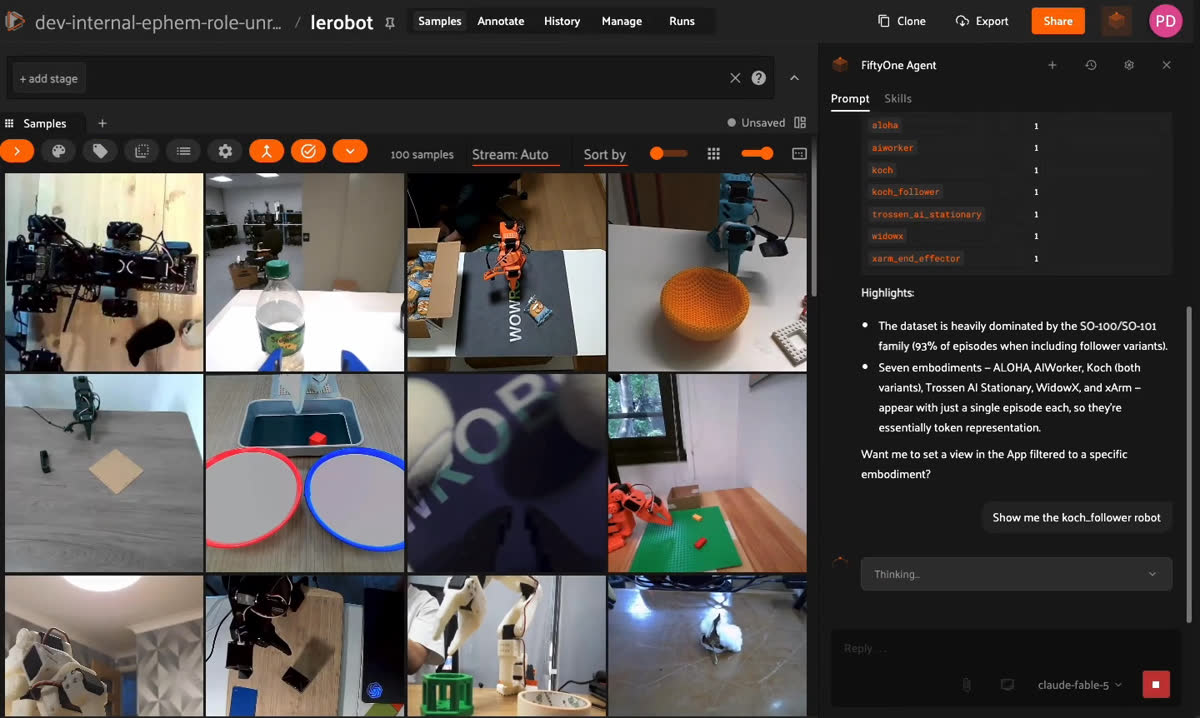The height and width of the screenshot is (718, 1200).
Task: Click the orange similarity sort icon
Action: click(x=267, y=151)
